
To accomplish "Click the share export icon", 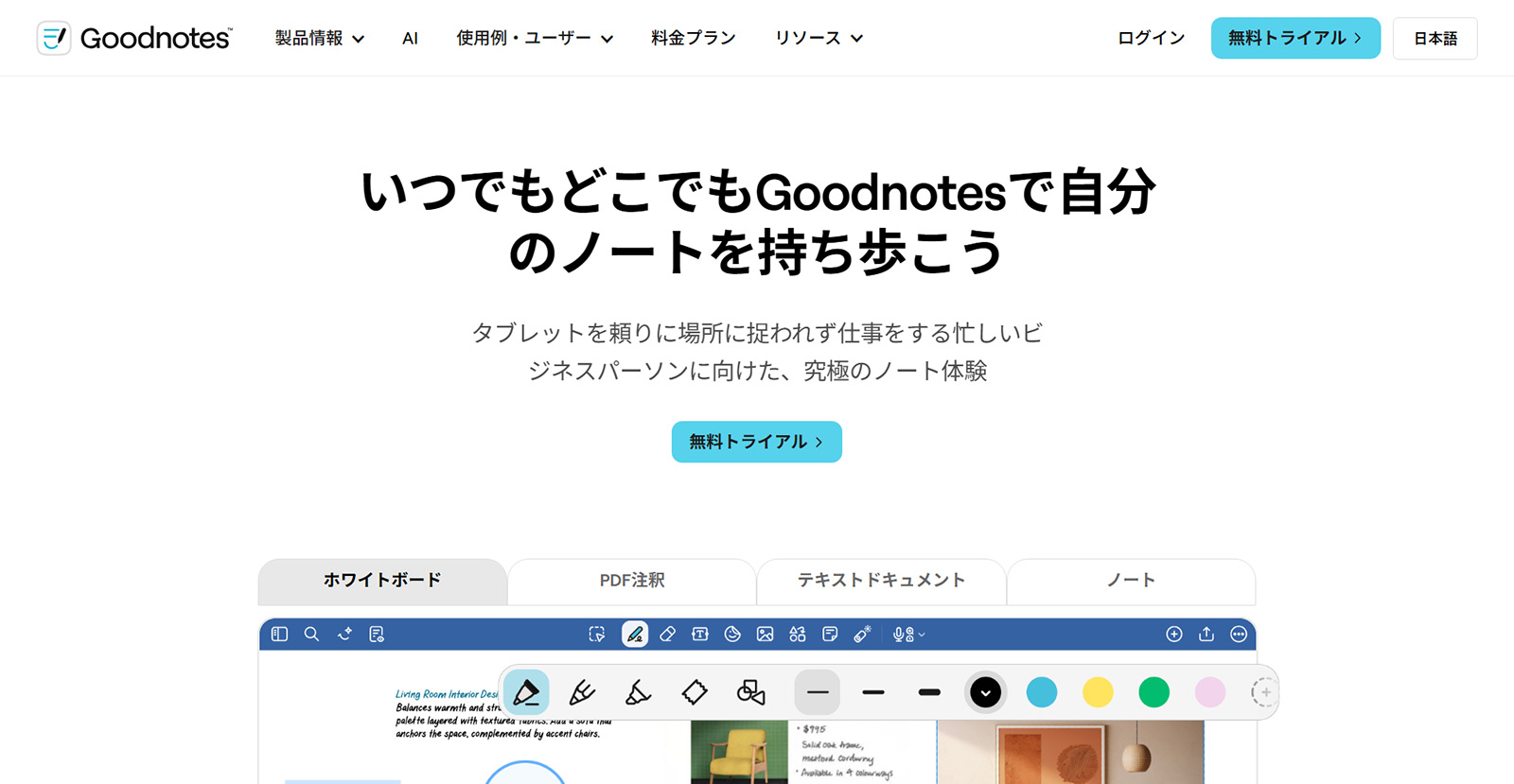I will (1206, 634).
